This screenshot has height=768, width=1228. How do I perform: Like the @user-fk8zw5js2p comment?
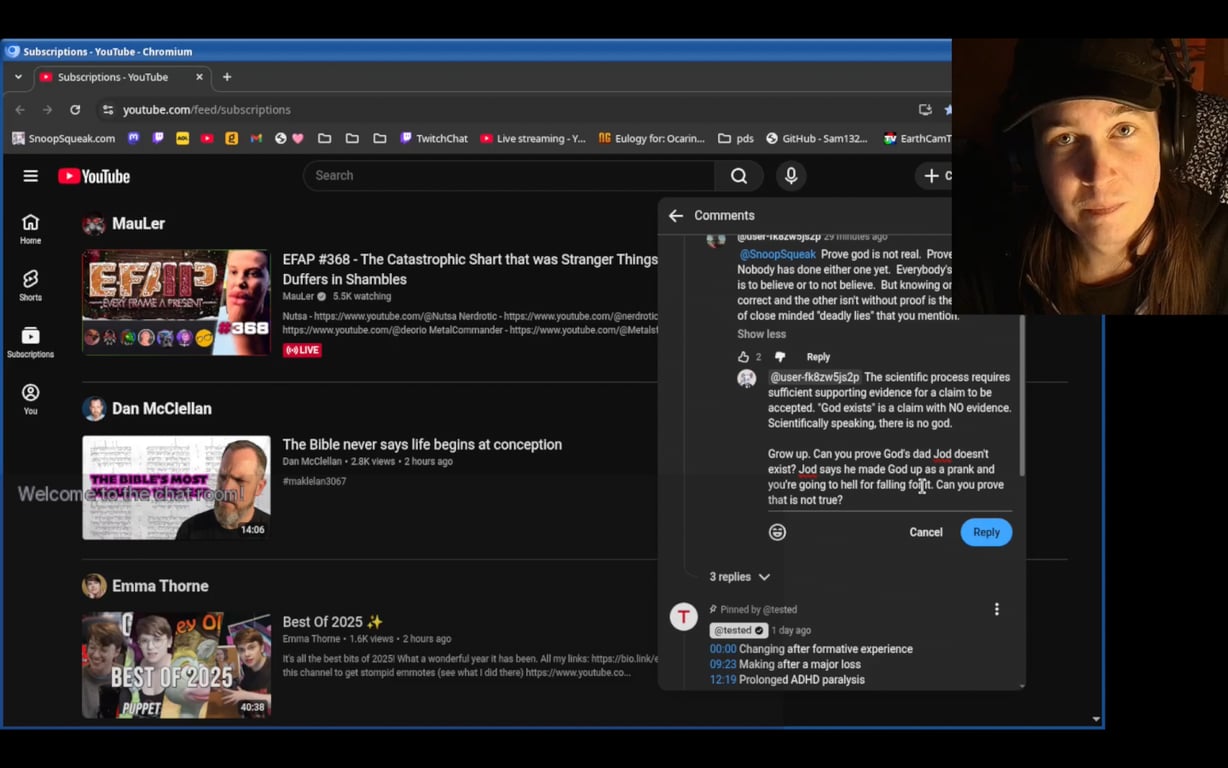click(x=743, y=357)
